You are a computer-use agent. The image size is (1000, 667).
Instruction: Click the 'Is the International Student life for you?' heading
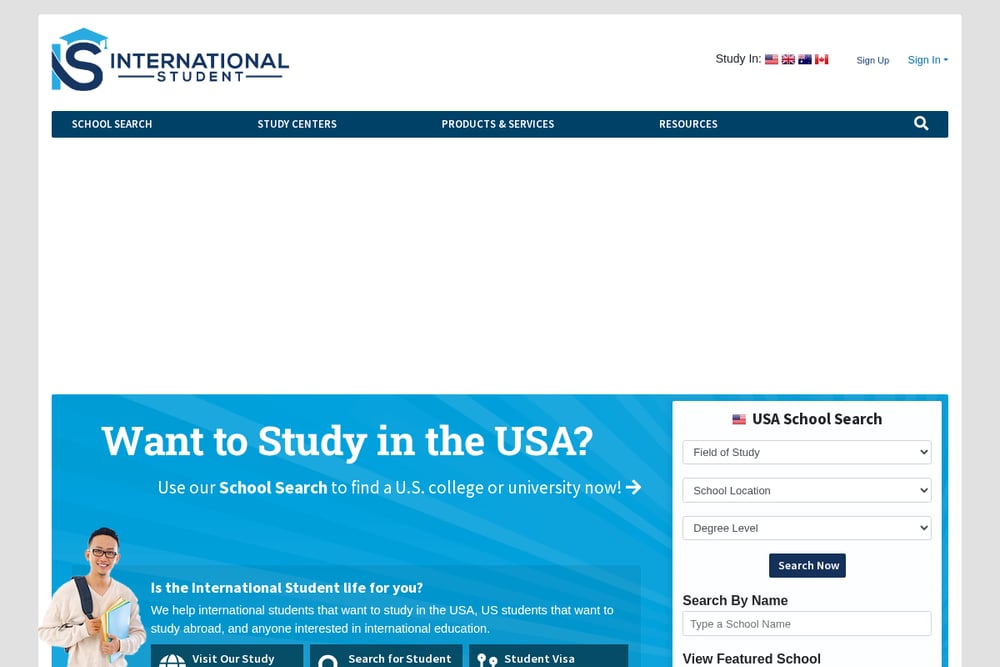pyautogui.click(x=287, y=588)
